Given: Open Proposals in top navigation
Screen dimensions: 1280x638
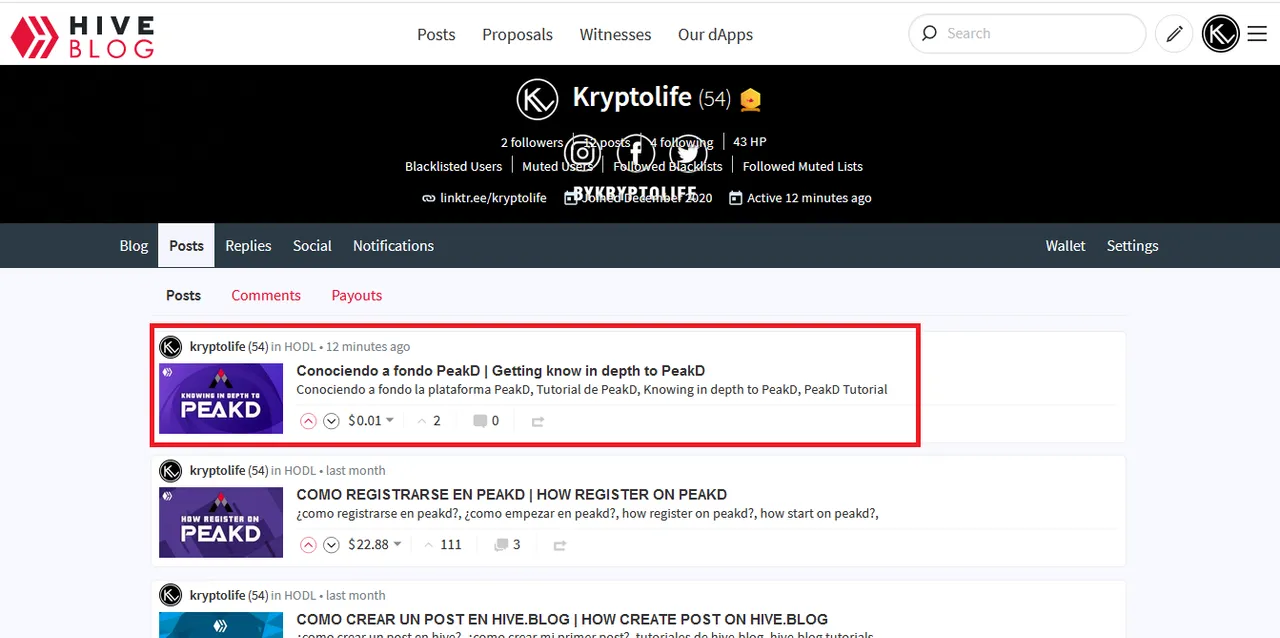Looking at the screenshot, I should [x=517, y=34].
